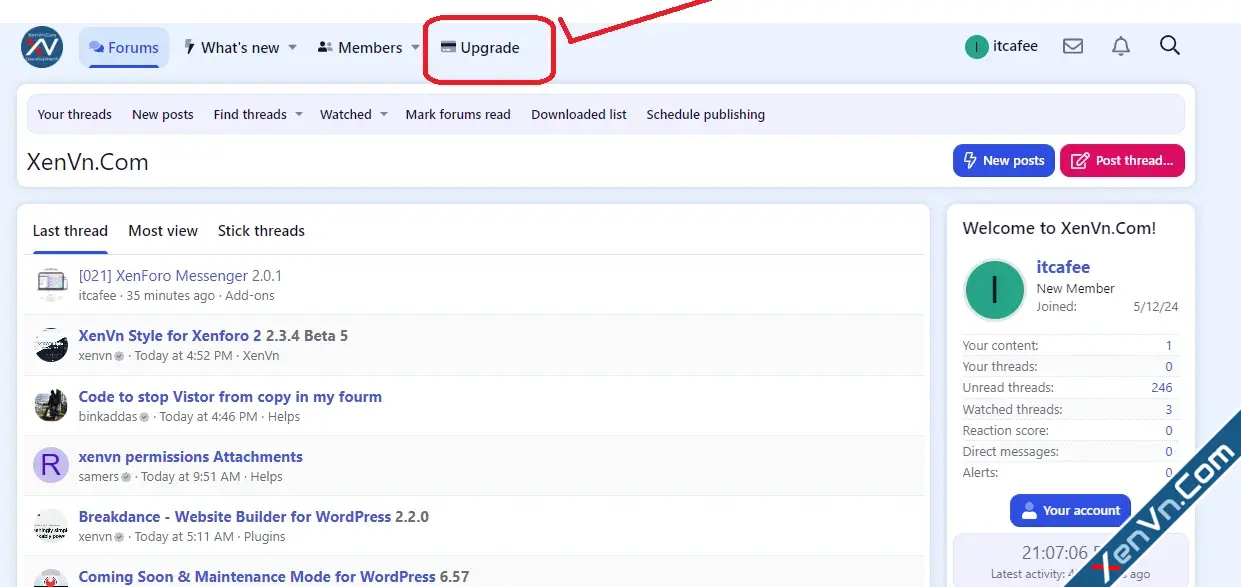Click the blue New posts button
The height and width of the screenshot is (587, 1241).
(x=1003, y=160)
